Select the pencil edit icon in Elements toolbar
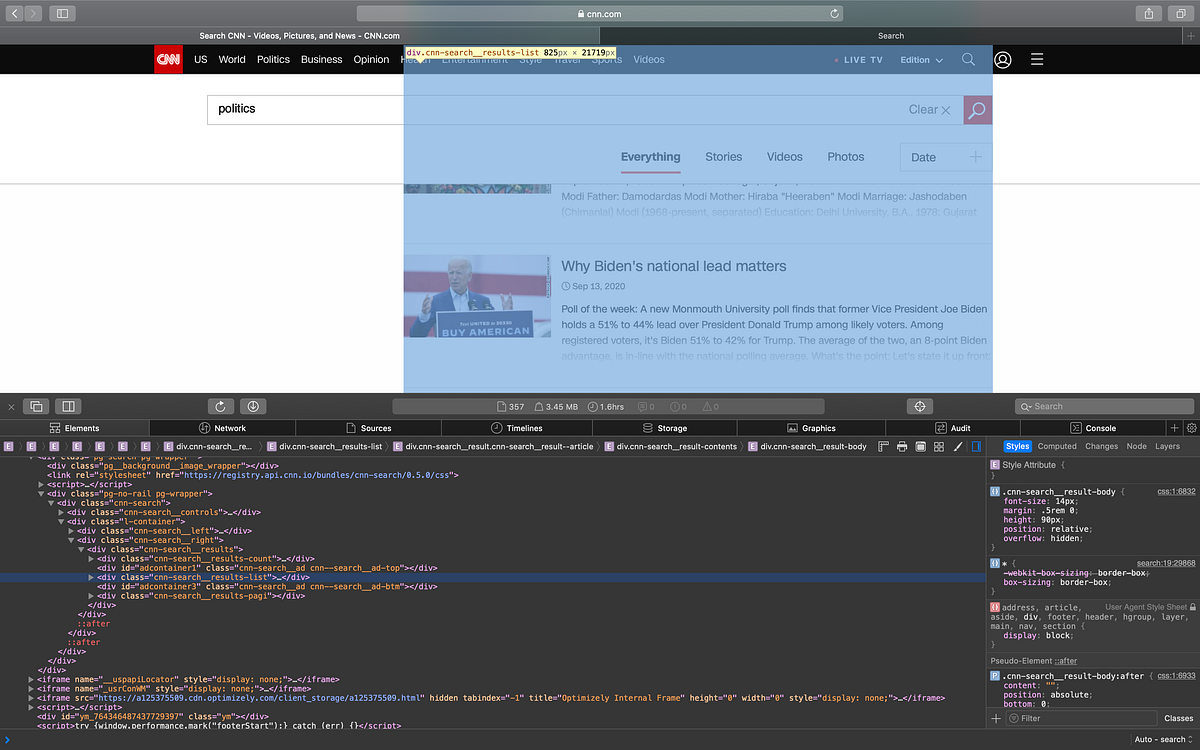The width and height of the screenshot is (1200, 750). click(957, 446)
